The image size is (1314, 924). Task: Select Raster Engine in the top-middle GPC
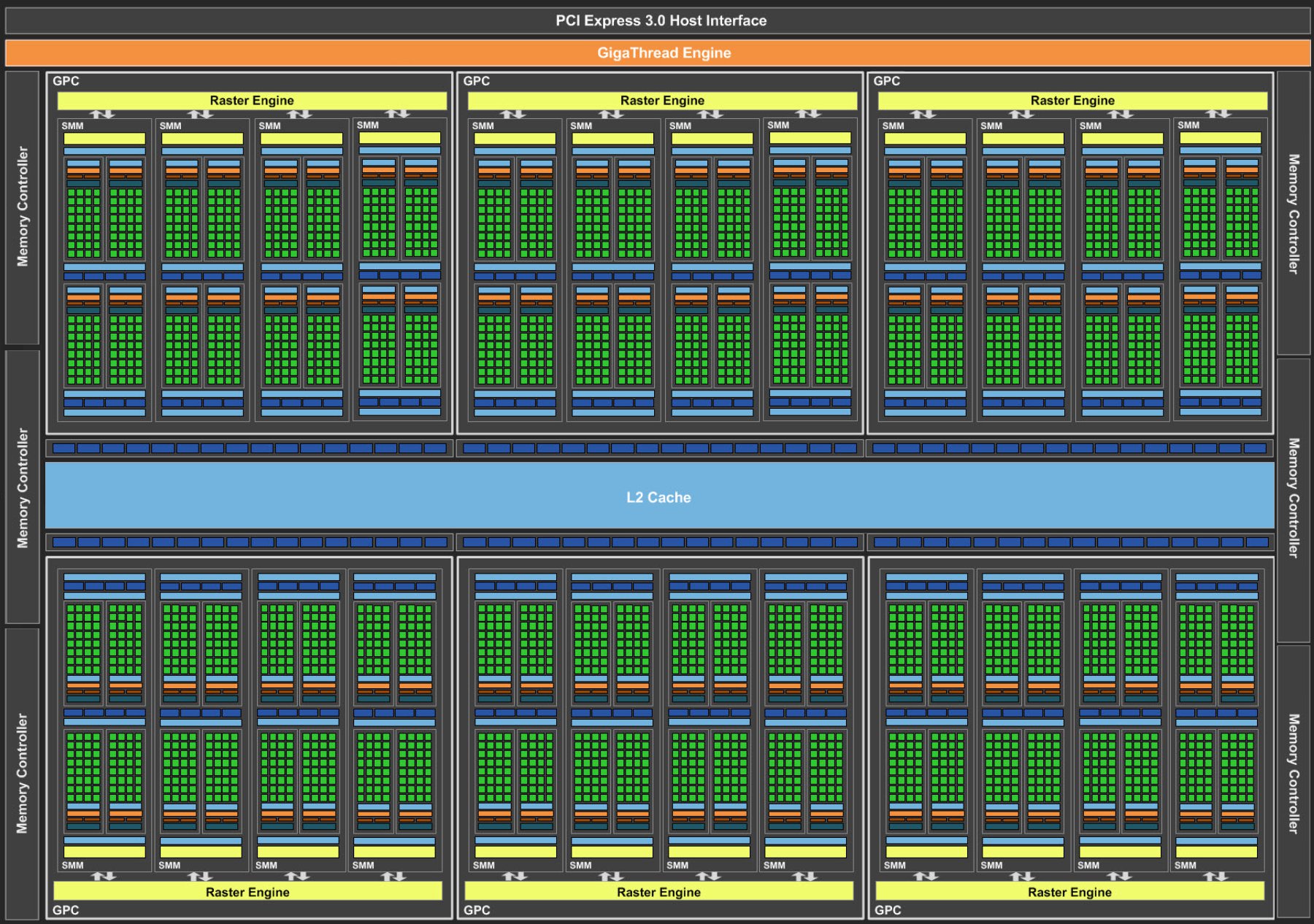(x=662, y=100)
